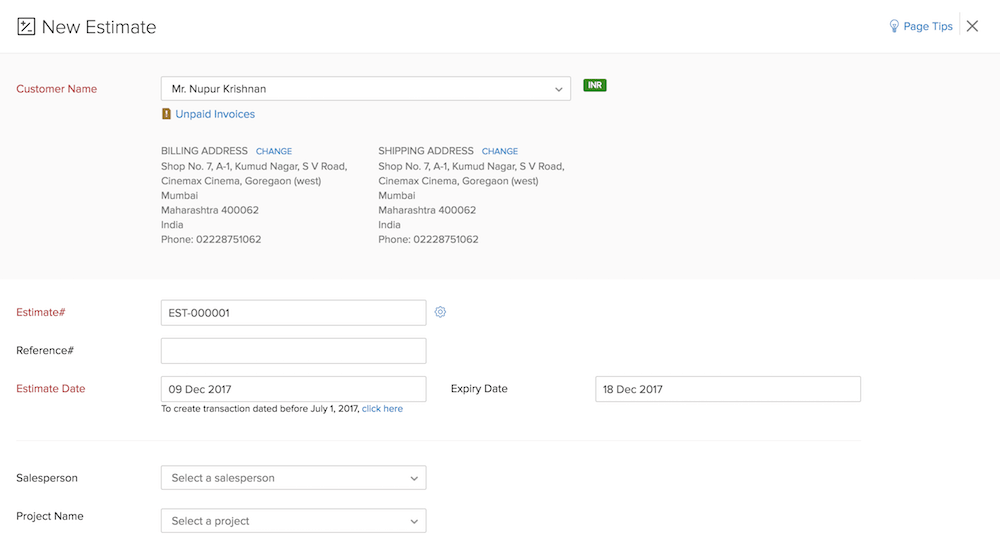The height and width of the screenshot is (545, 1000).
Task: Expand the Select a project dropdown
Action: click(293, 521)
